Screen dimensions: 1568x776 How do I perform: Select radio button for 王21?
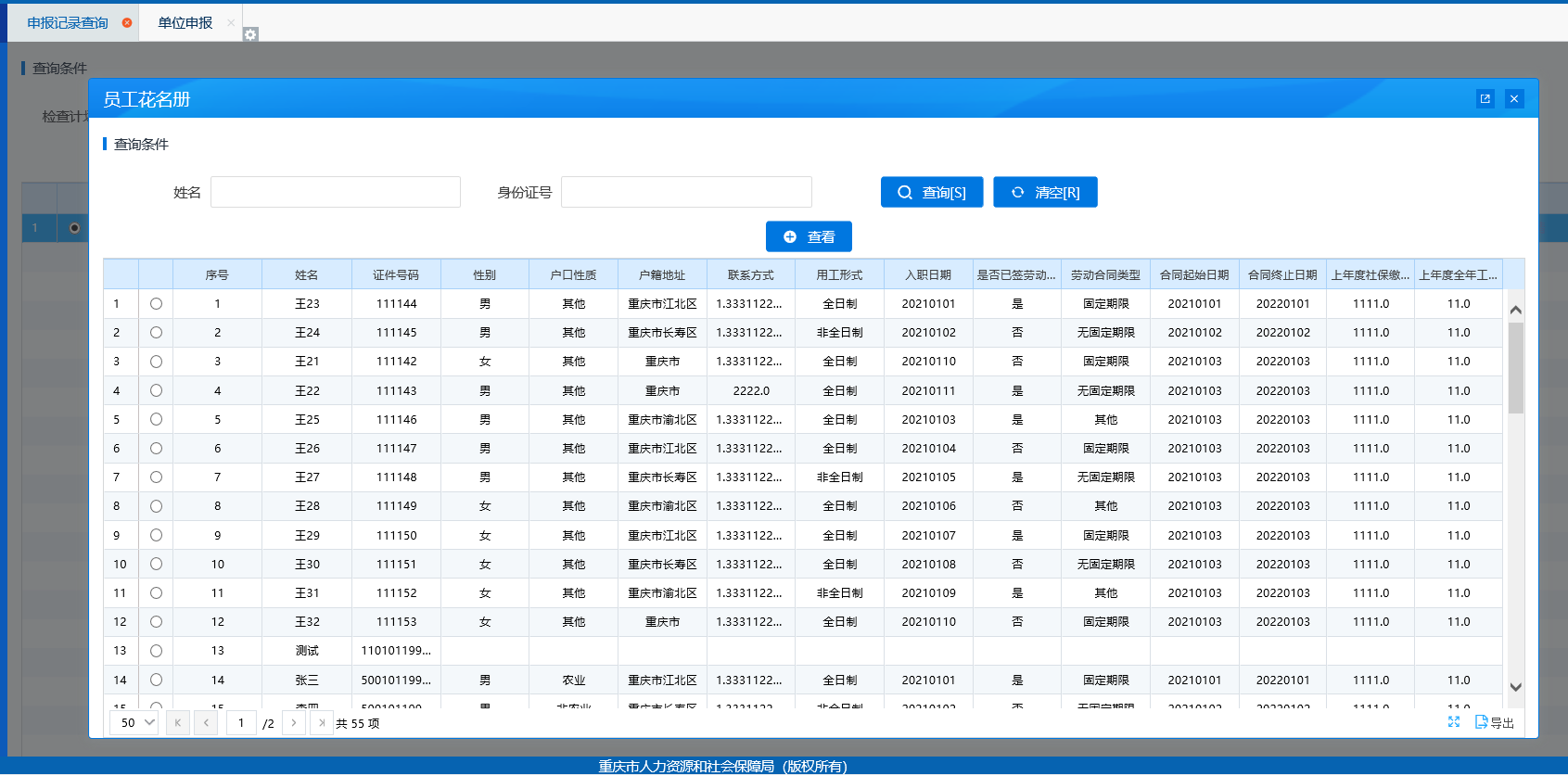[x=156, y=362]
